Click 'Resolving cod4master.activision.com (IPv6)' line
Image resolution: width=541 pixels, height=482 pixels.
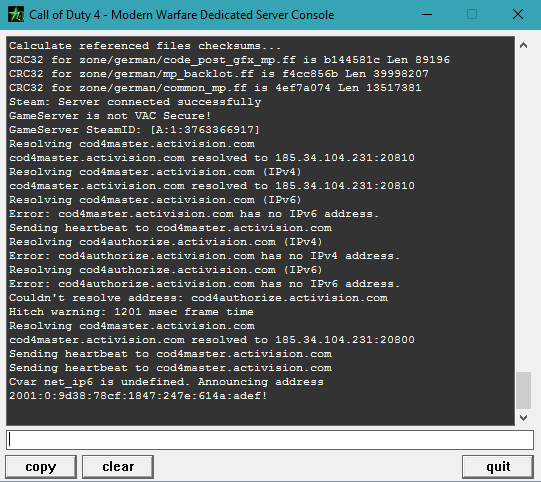[155, 200]
